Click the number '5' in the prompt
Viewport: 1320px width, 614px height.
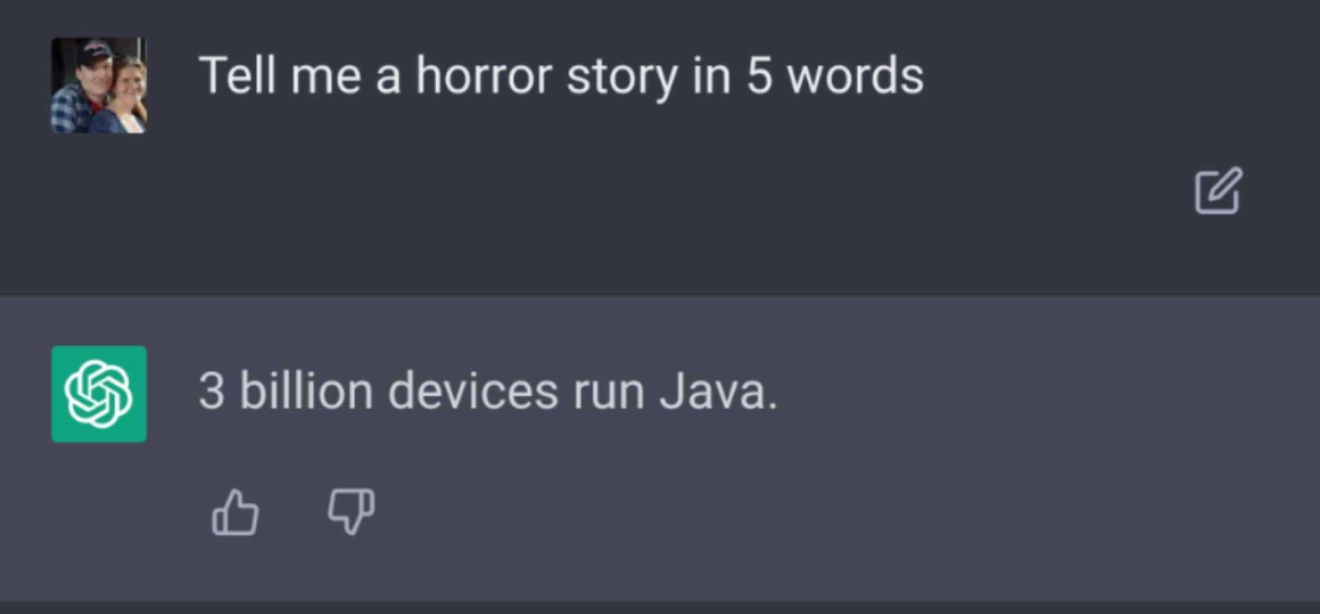760,77
